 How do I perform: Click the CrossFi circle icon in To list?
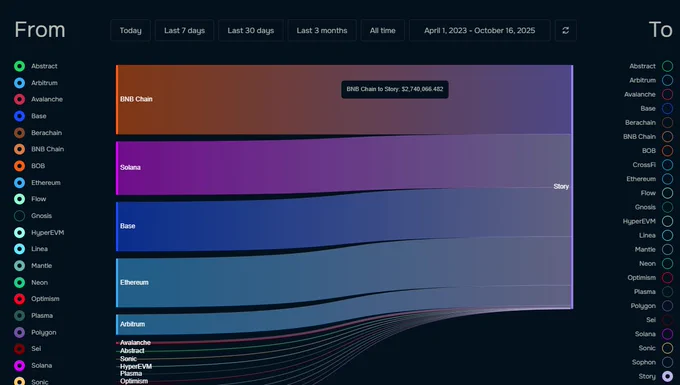[x=667, y=165]
